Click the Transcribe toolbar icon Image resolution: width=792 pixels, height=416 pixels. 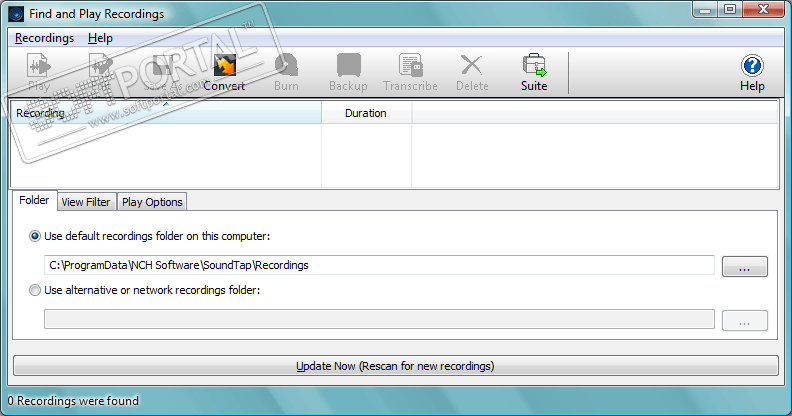[410, 72]
